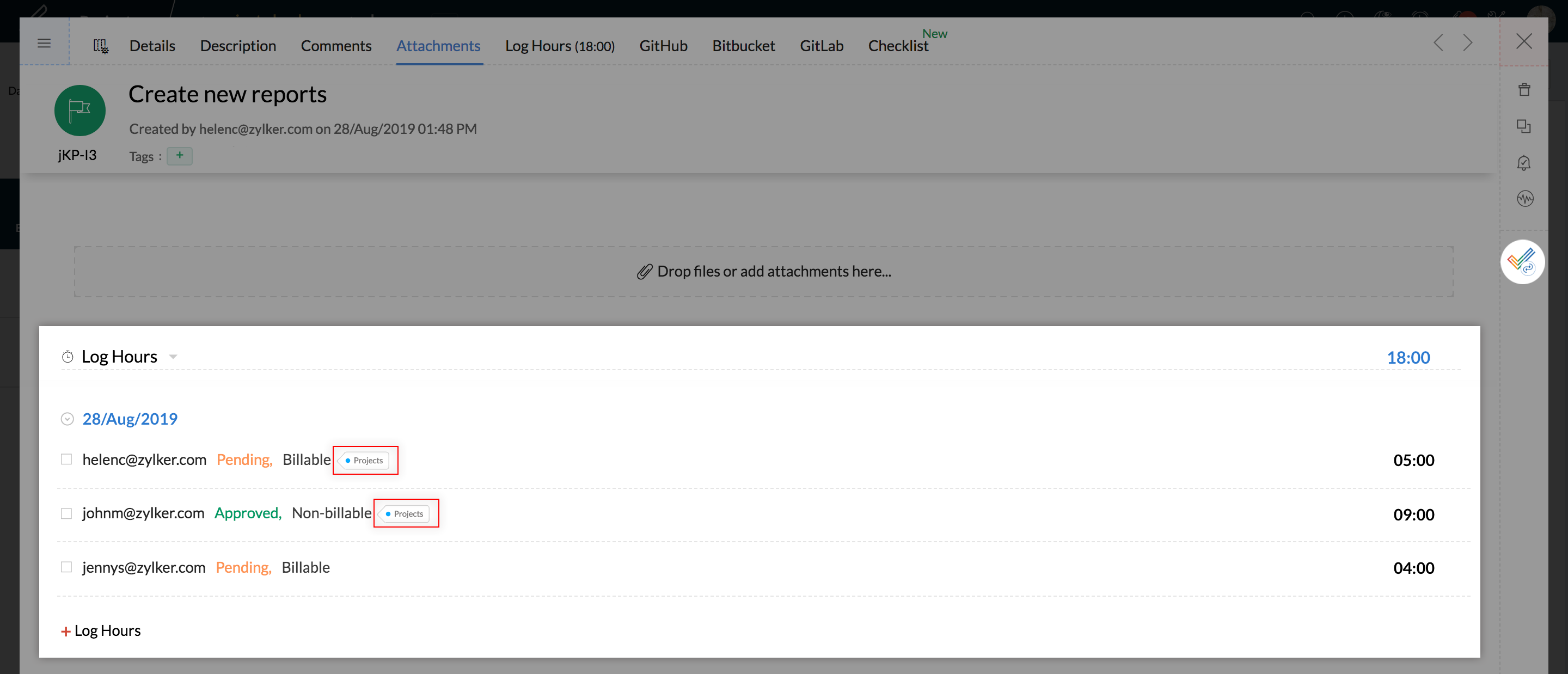The width and height of the screenshot is (1568, 674).
Task: Open the Log Hours section dropdown arrow
Action: [x=173, y=357]
